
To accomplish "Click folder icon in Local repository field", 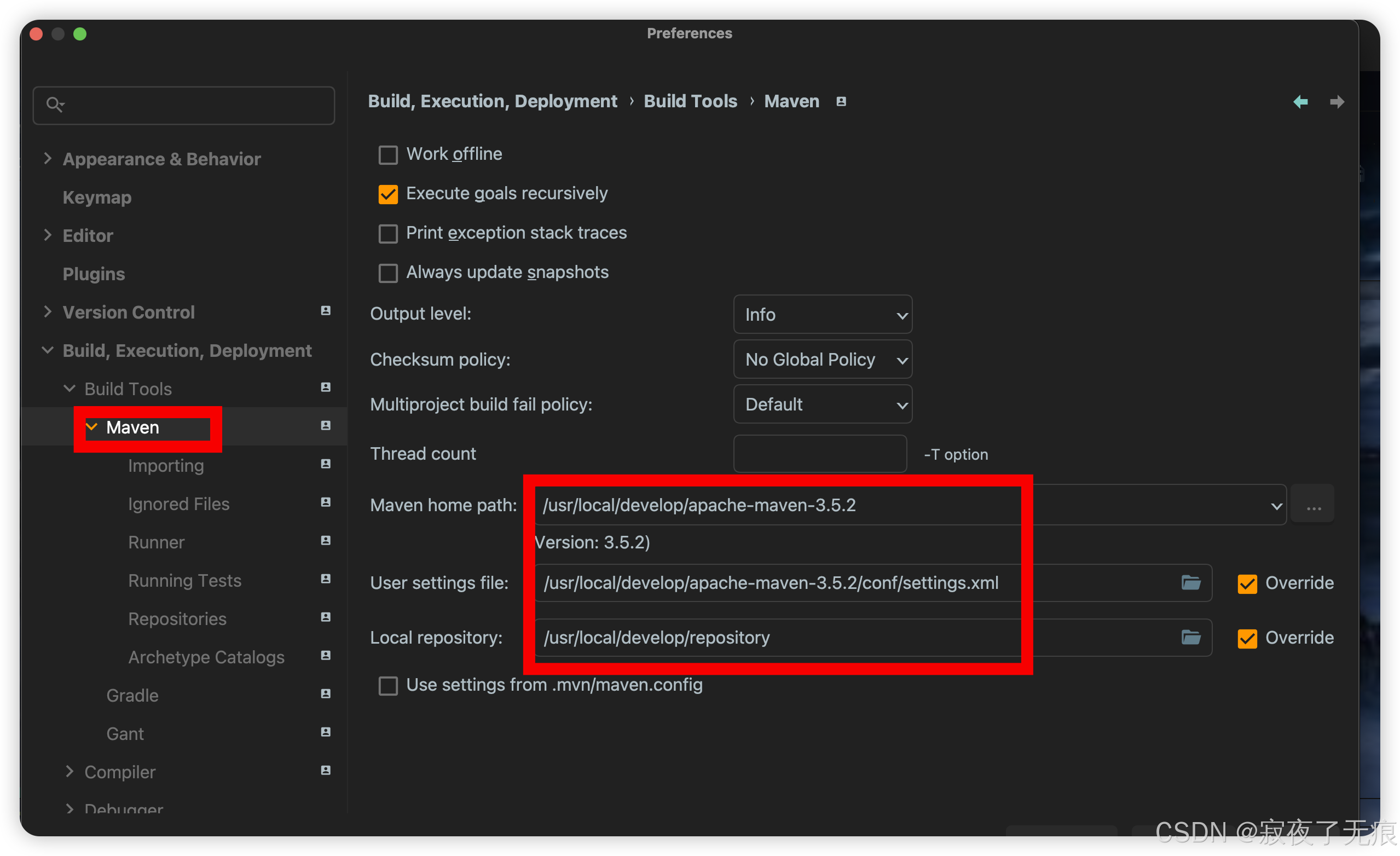I will tap(1190, 637).
